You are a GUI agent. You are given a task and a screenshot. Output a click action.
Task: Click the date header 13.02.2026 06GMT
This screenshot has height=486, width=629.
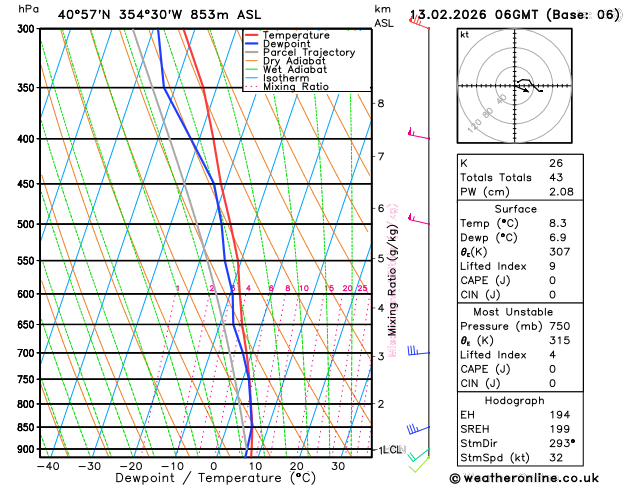[x=474, y=15]
